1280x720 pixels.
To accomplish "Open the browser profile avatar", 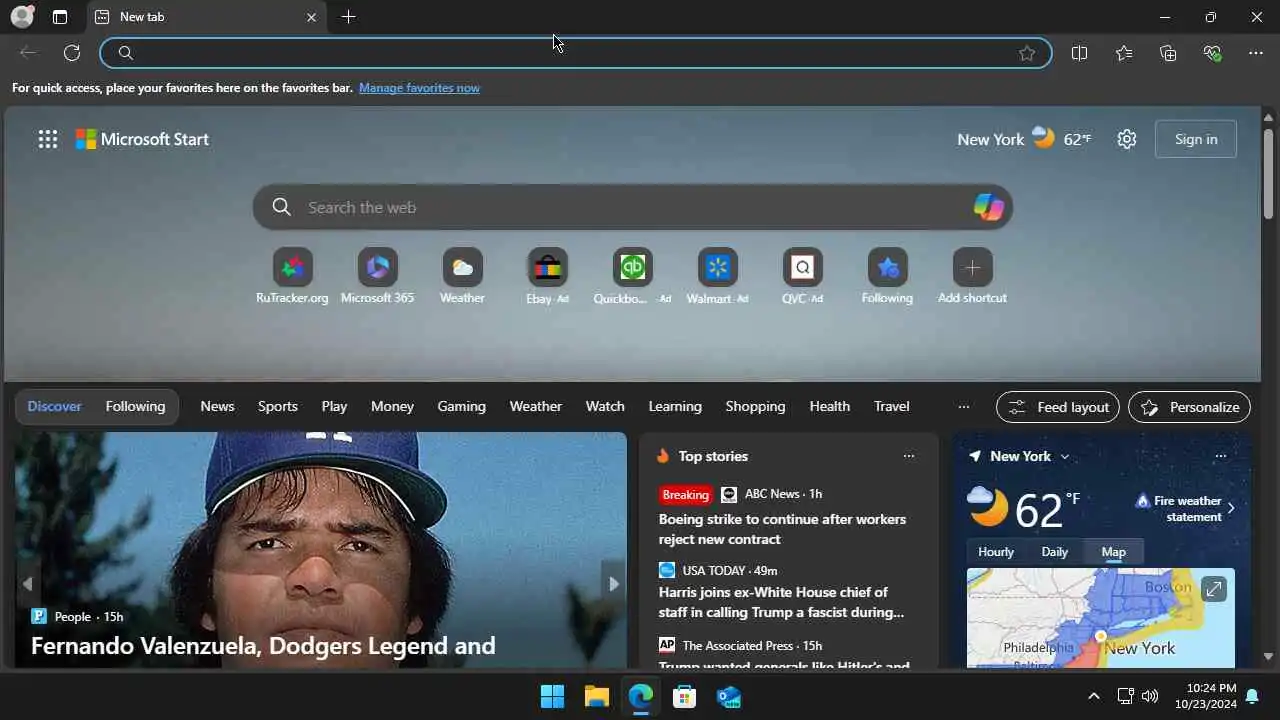I will tap(22, 17).
